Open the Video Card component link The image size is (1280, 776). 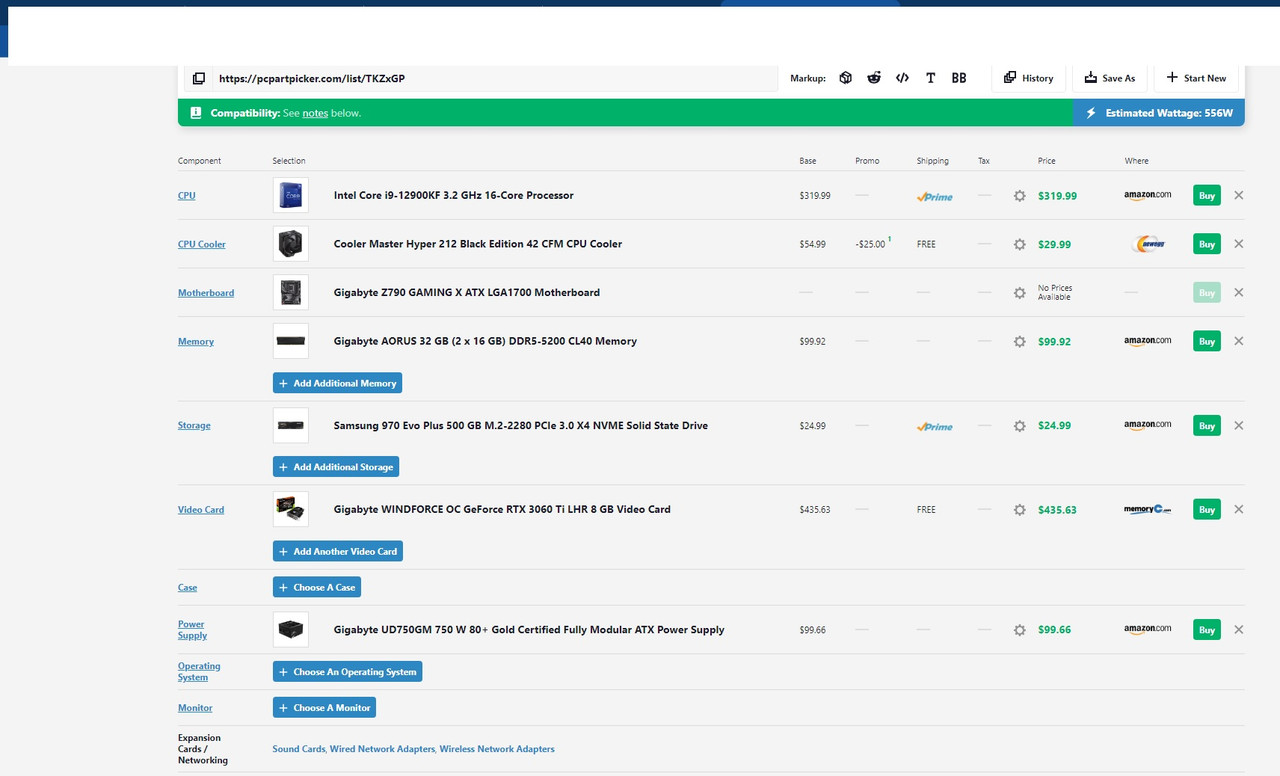201,509
